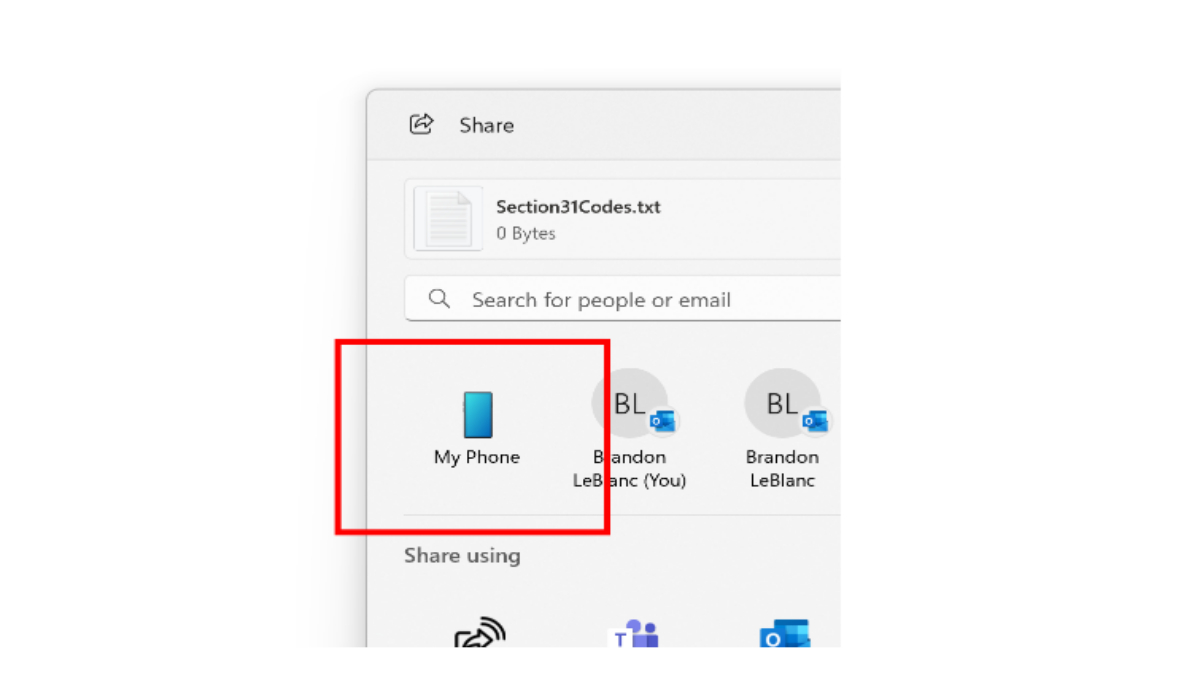The width and height of the screenshot is (1200, 675).
Task: Click the 0 Bytes file size text
Action: click(526, 233)
